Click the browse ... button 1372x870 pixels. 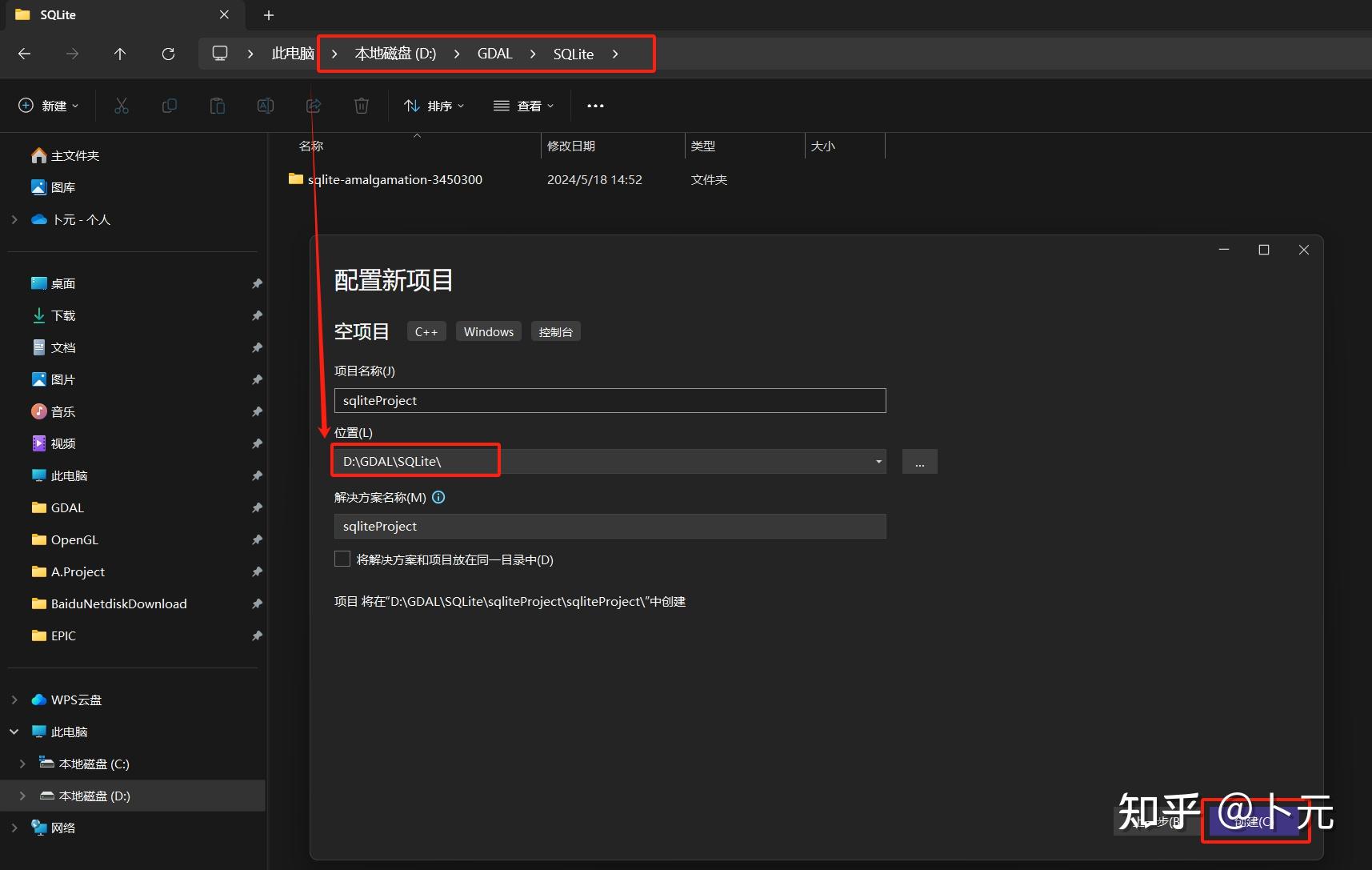click(920, 462)
